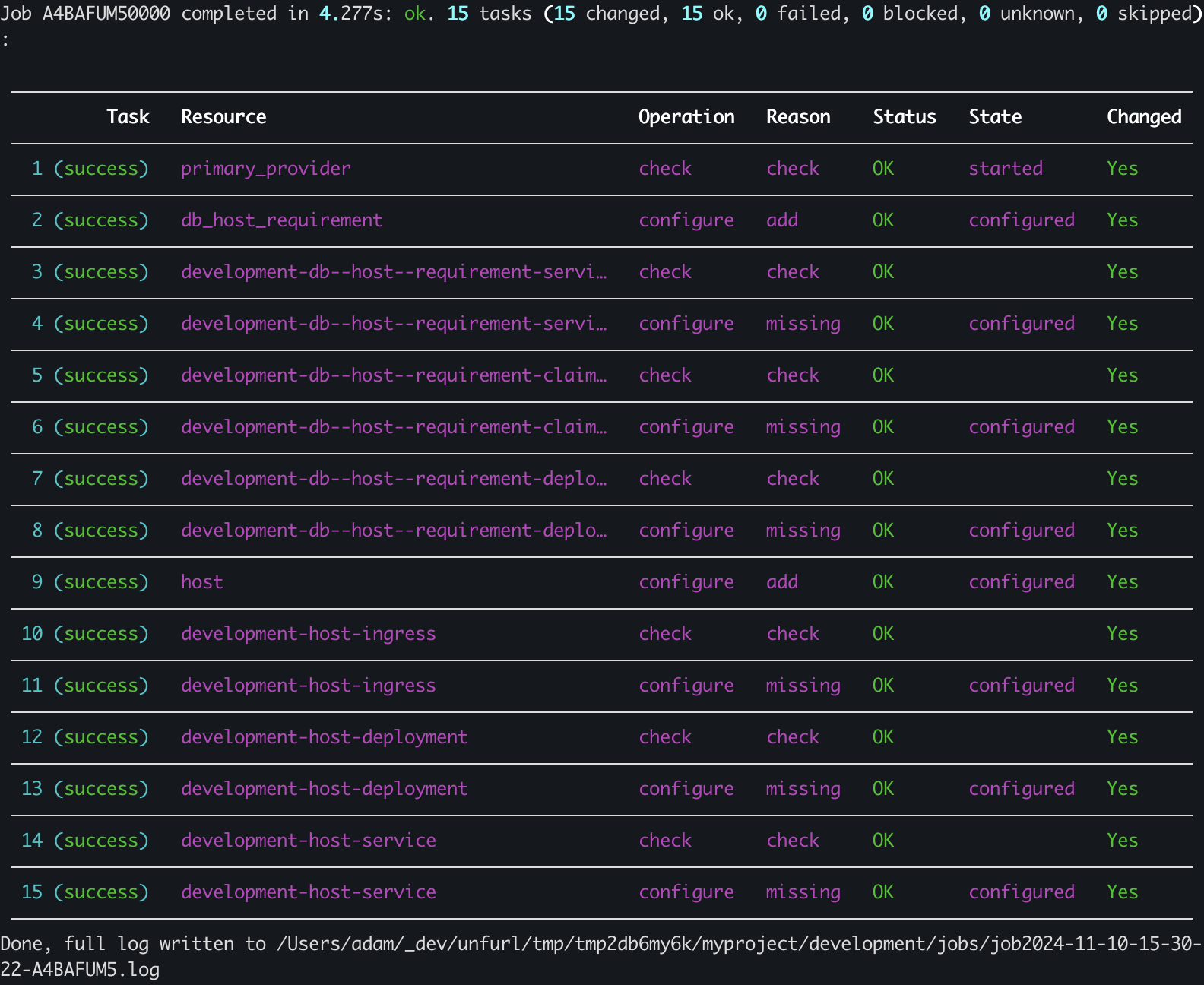Click the 'add' reason for db_host_requirement
1204x985 pixels.
[x=782, y=220]
